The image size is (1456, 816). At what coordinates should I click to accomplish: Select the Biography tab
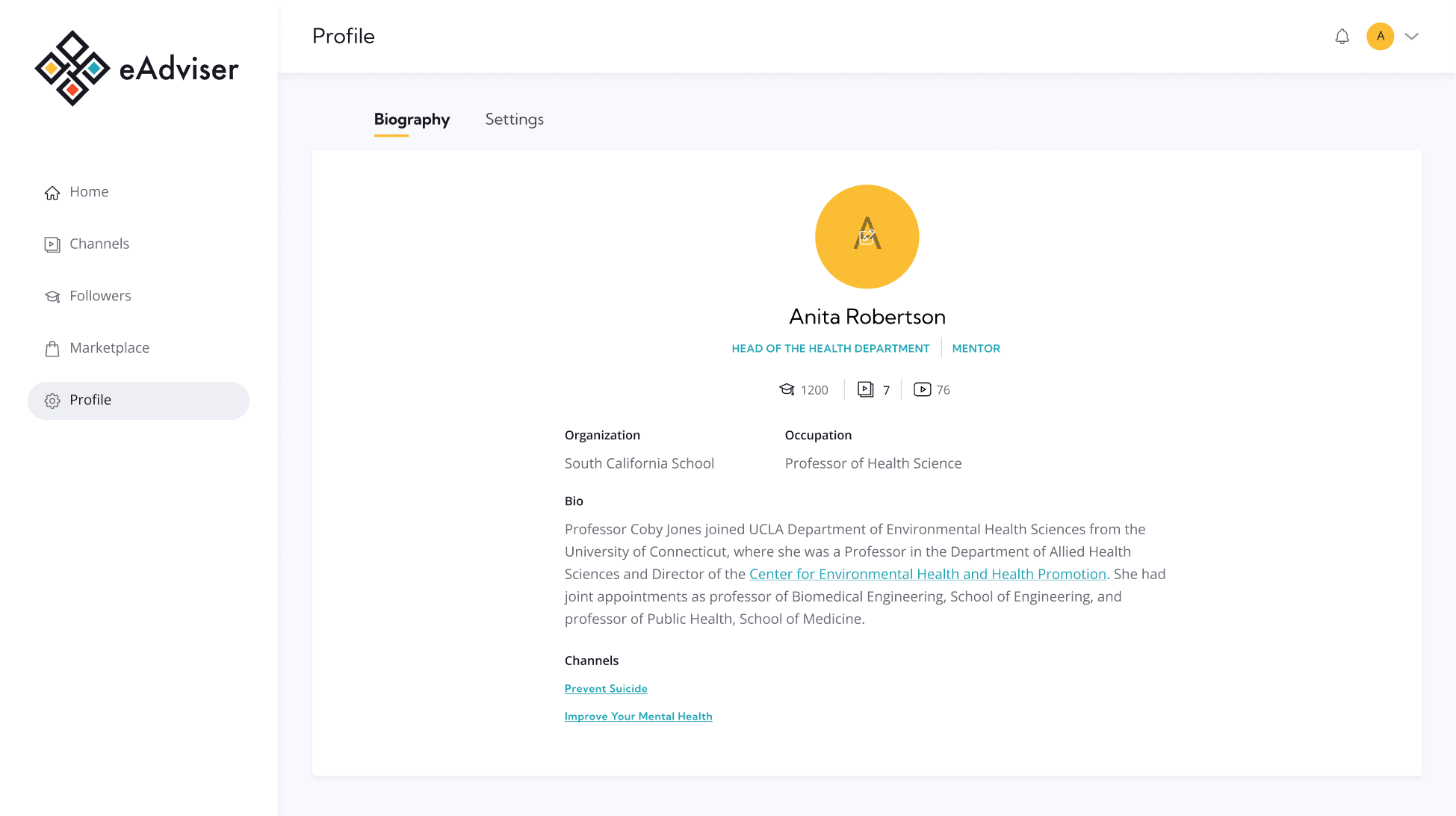(x=412, y=120)
